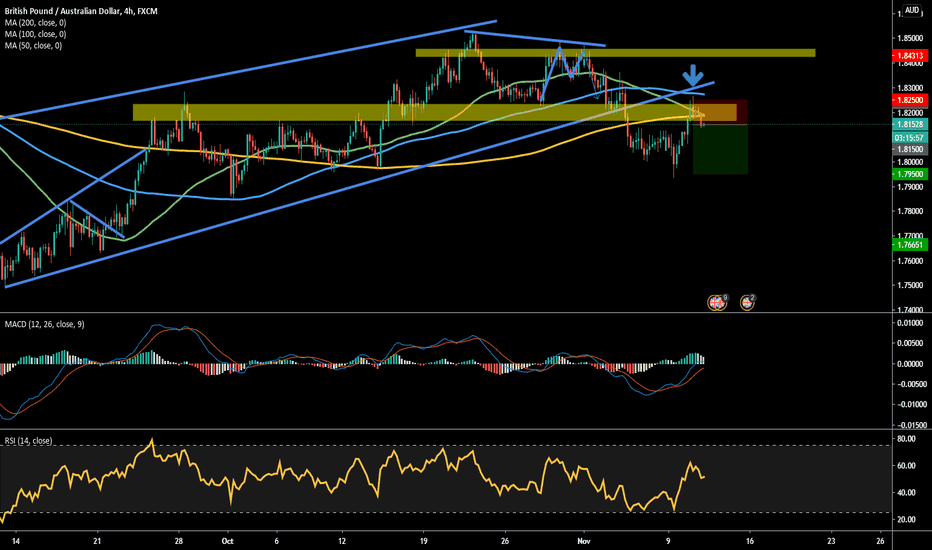Click 80.00 on the RSI scale
The width and height of the screenshot is (932, 550).
[x=906, y=439]
